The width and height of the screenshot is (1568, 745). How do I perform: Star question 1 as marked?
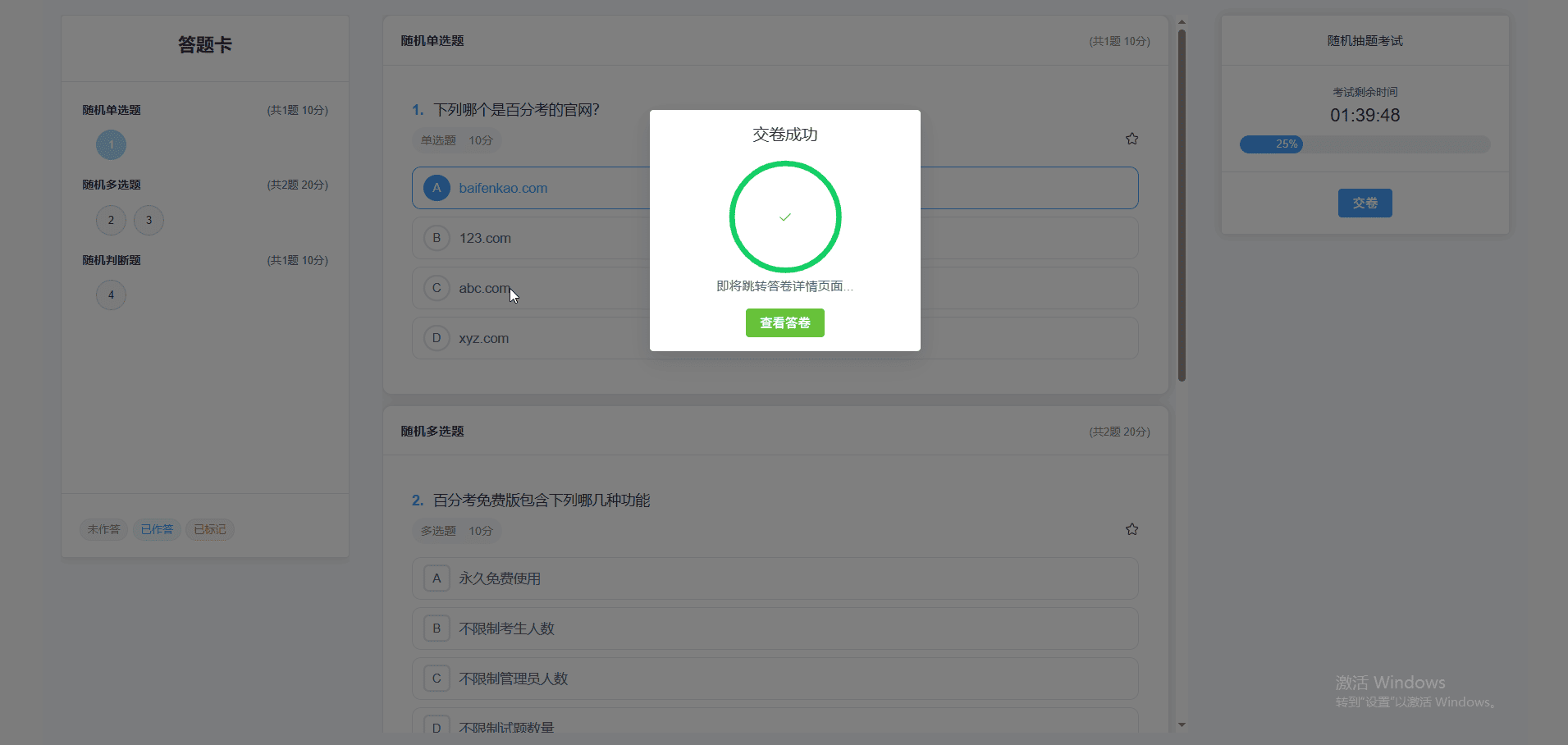(x=1131, y=138)
